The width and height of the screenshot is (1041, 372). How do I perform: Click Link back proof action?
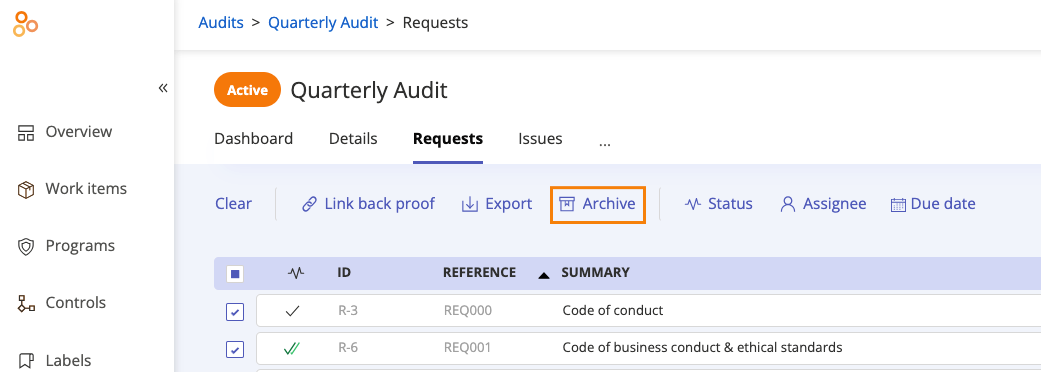pyautogui.click(x=368, y=204)
